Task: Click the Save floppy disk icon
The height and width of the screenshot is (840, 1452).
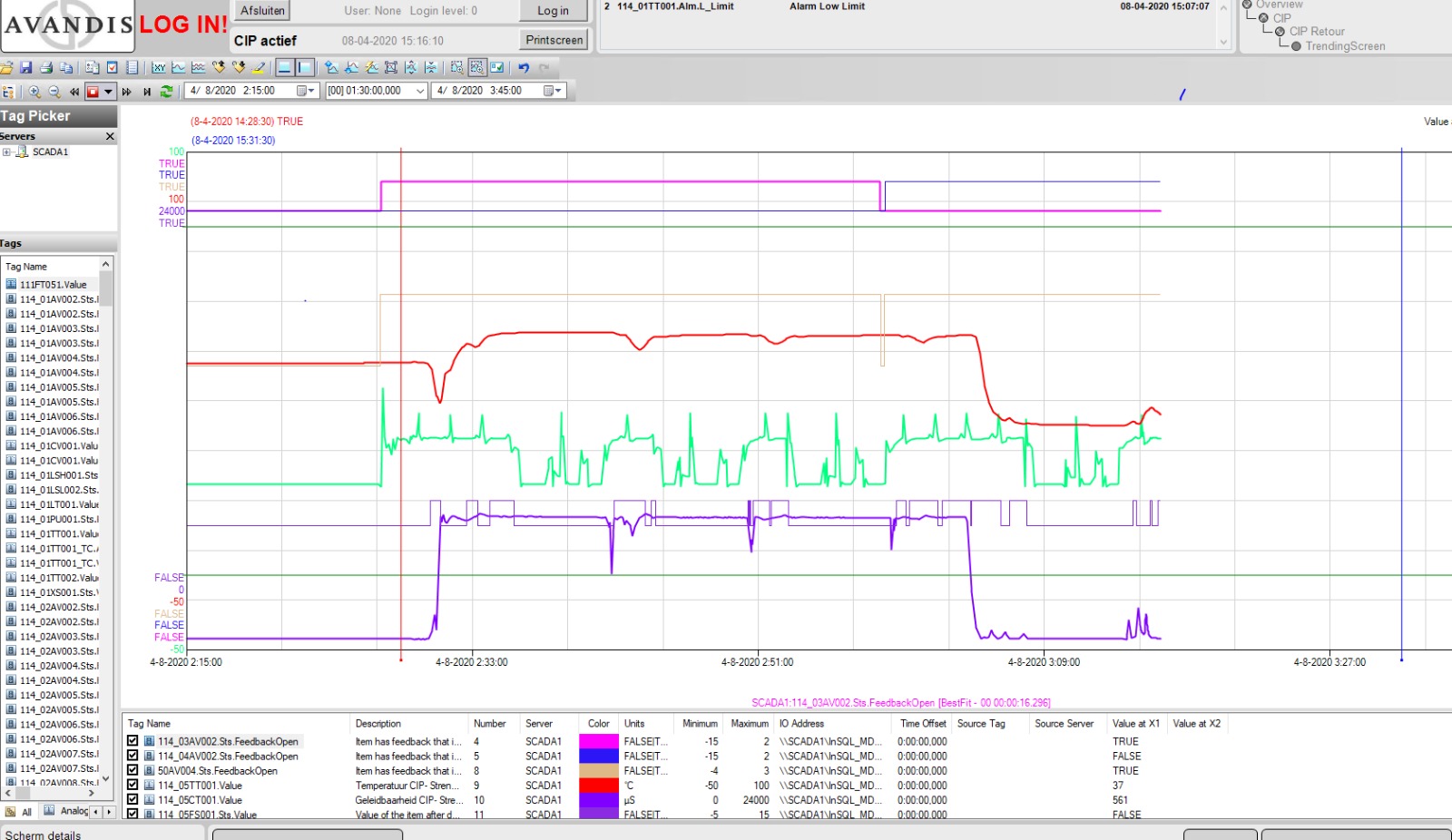Action: 26,68
